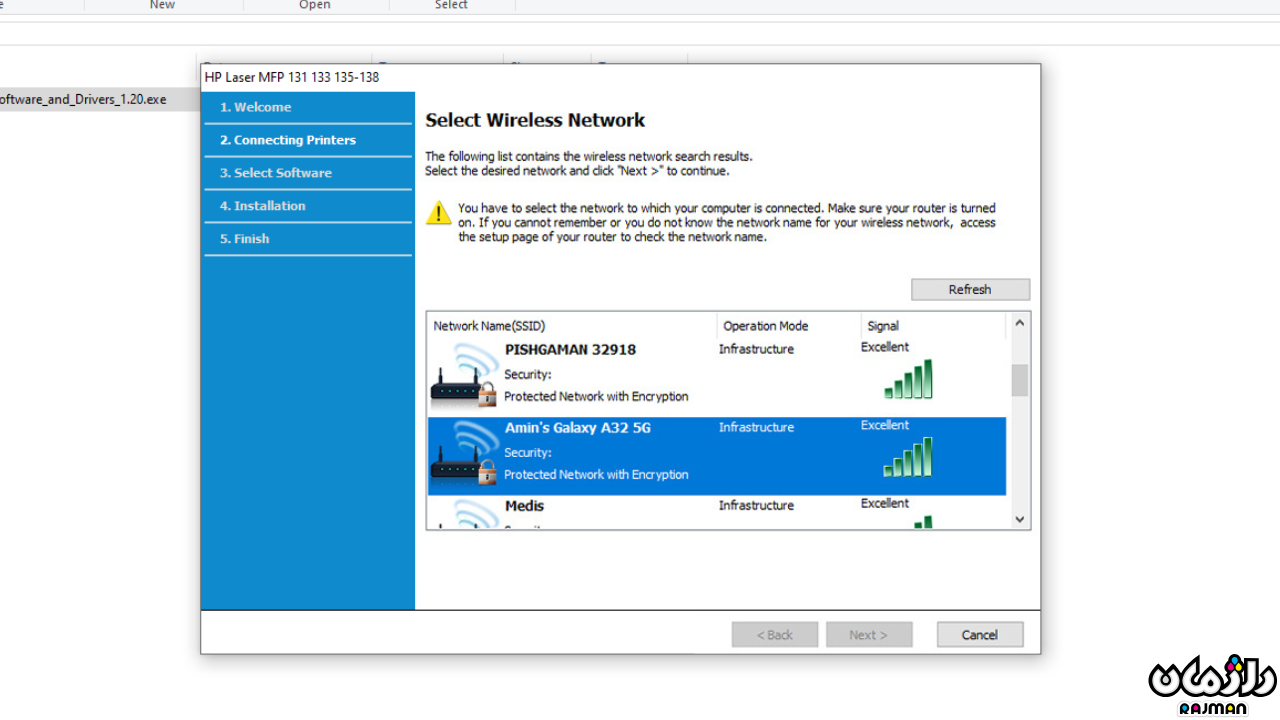The image size is (1280, 720).
Task: Click the Refresh button
Action: [x=970, y=289]
